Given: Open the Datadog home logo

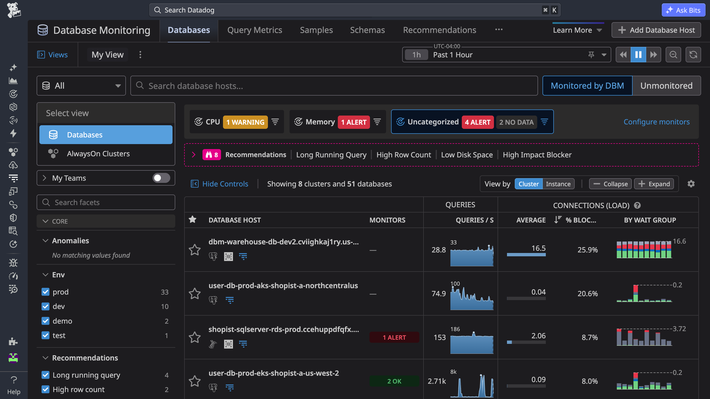Looking at the screenshot, I should (x=14, y=10).
